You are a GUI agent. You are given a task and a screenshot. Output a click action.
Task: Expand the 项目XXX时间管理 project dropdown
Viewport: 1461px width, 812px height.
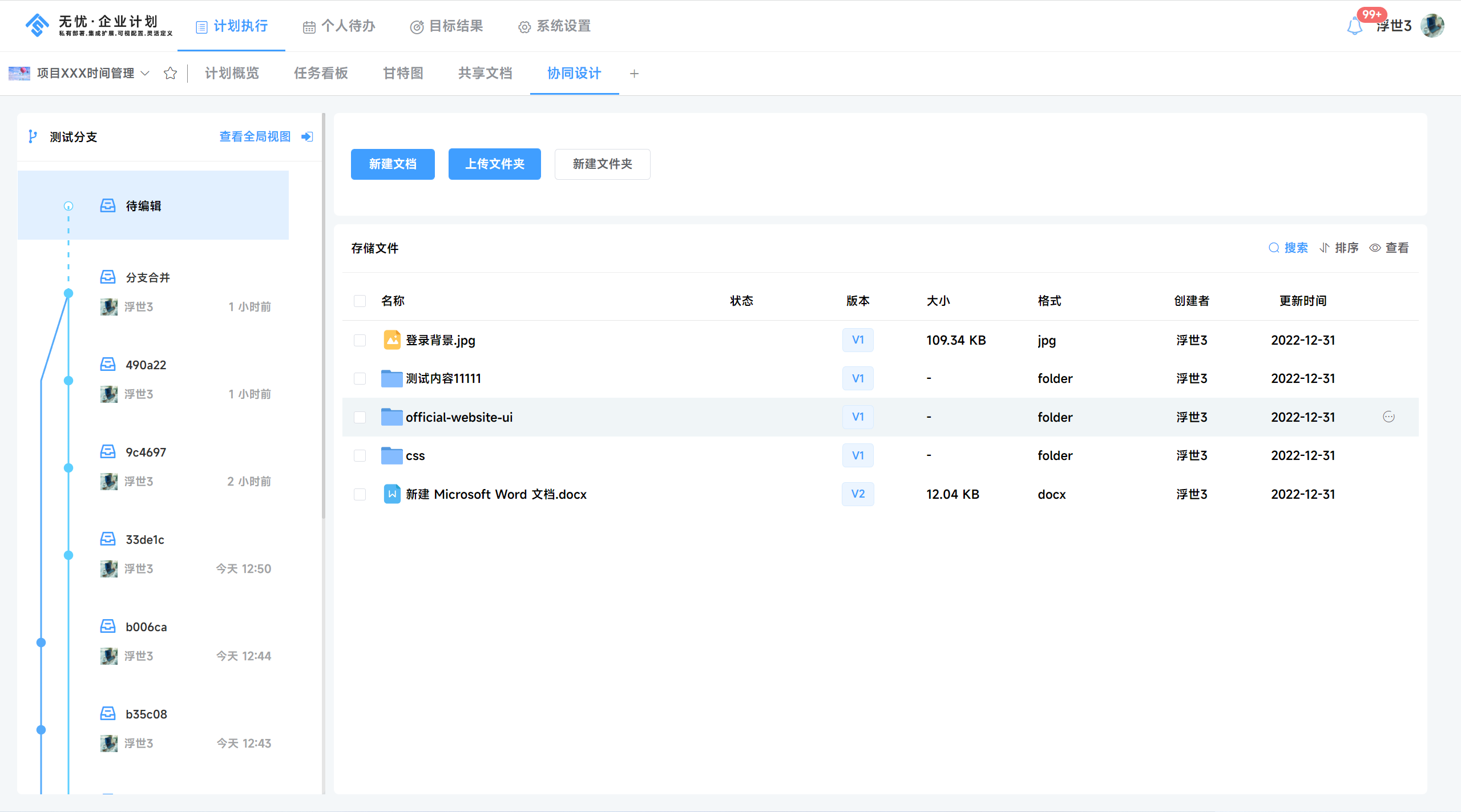(x=145, y=73)
